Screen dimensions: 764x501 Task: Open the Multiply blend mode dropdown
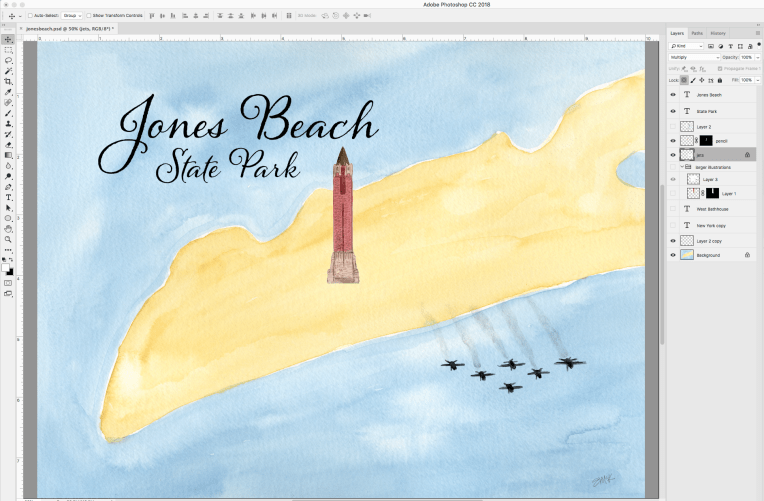695,58
